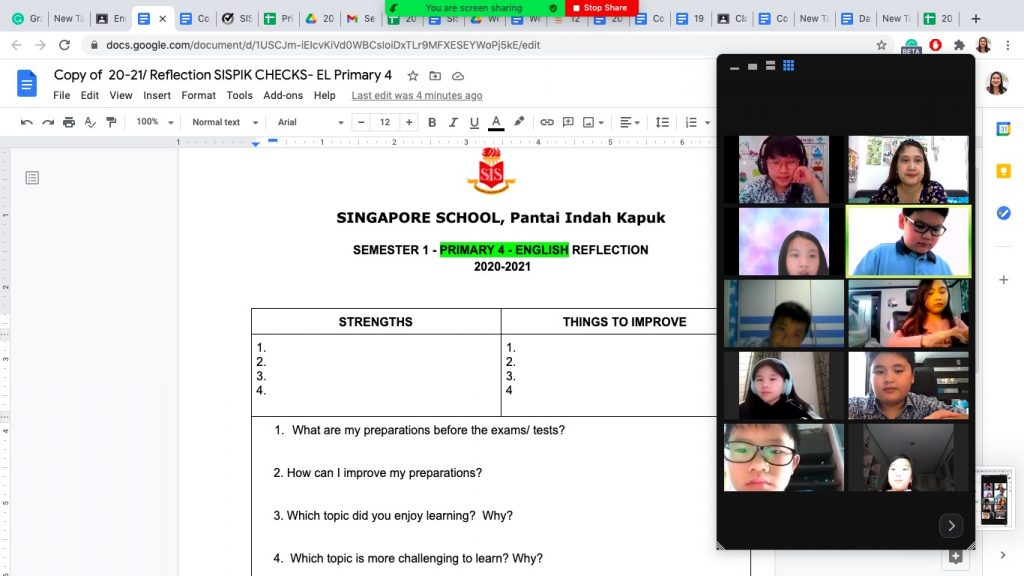The height and width of the screenshot is (576, 1024).
Task: Open Google Calendar in the side panel
Action: (1003, 128)
